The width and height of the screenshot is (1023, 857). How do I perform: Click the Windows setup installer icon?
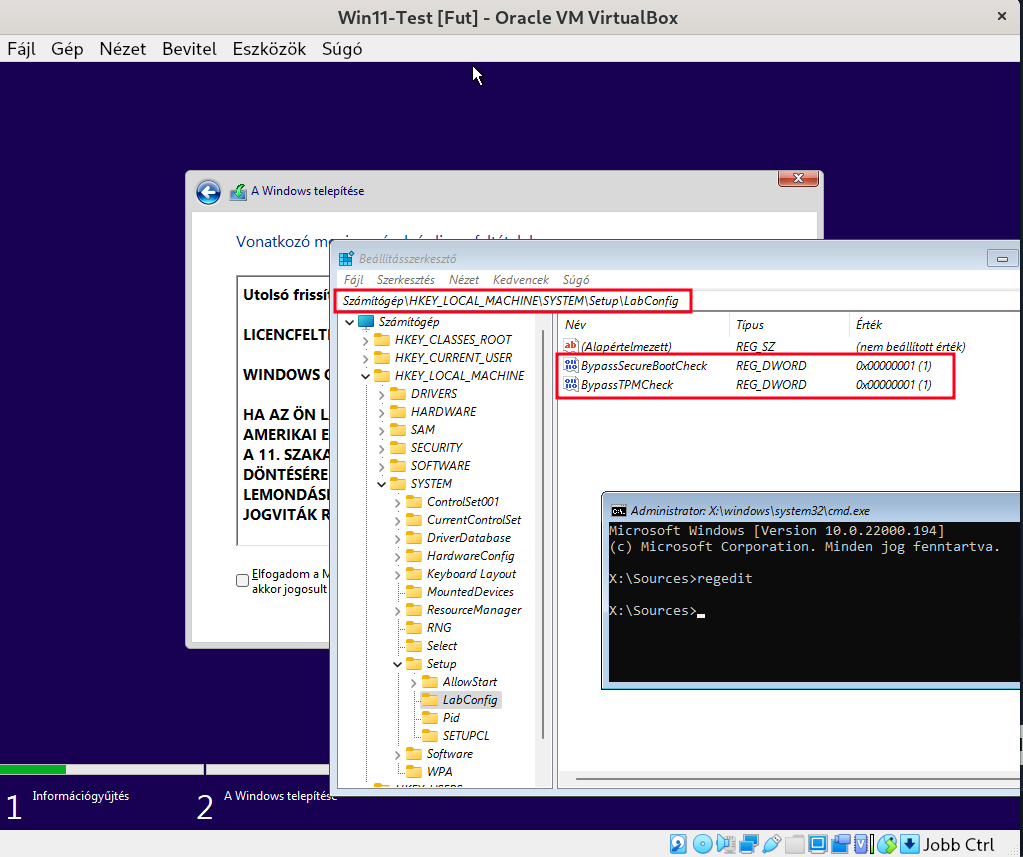click(x=238, y=192)
